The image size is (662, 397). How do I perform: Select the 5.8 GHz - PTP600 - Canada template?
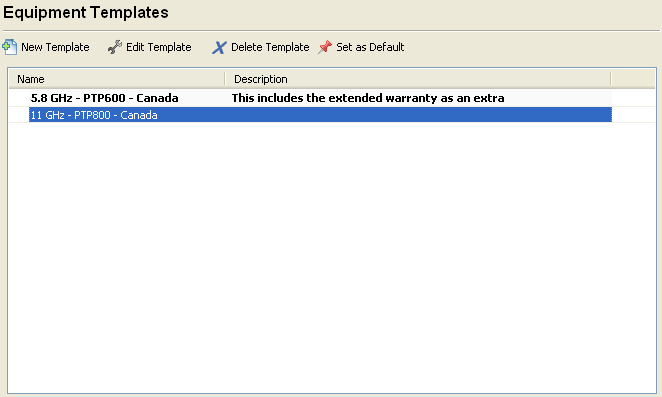pyautogui.click(x=104, y=98)
